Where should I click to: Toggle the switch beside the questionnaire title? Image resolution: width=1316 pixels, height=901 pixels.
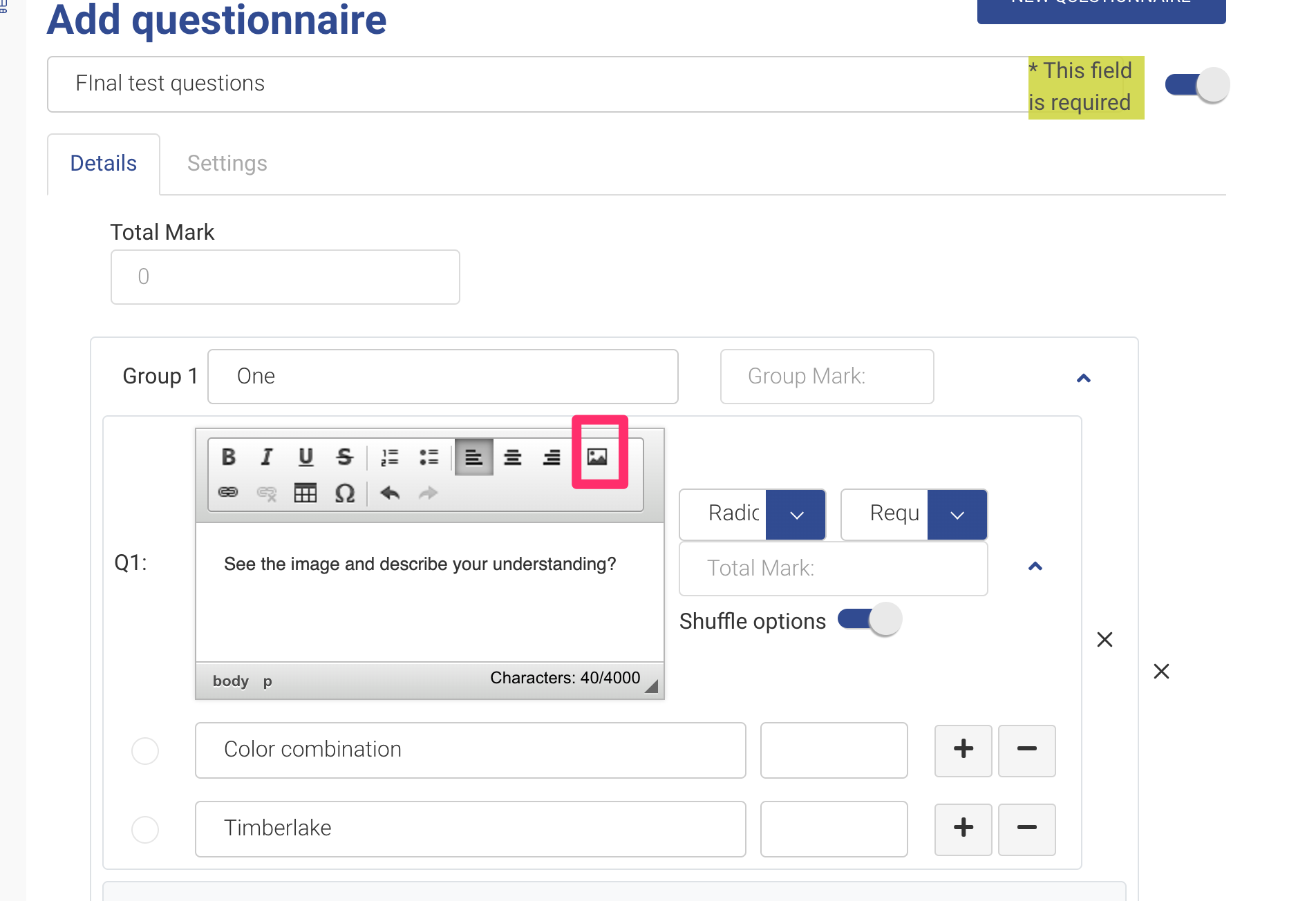pyautogui.click(x=1197, y=85)
